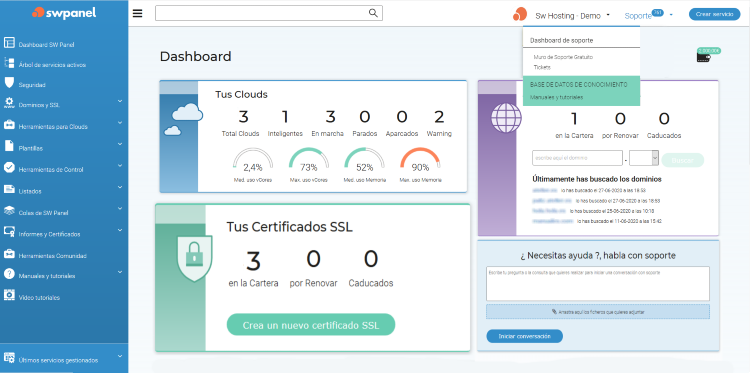
Task: Expand the Plantillas chevron
Action: [120, 144]
